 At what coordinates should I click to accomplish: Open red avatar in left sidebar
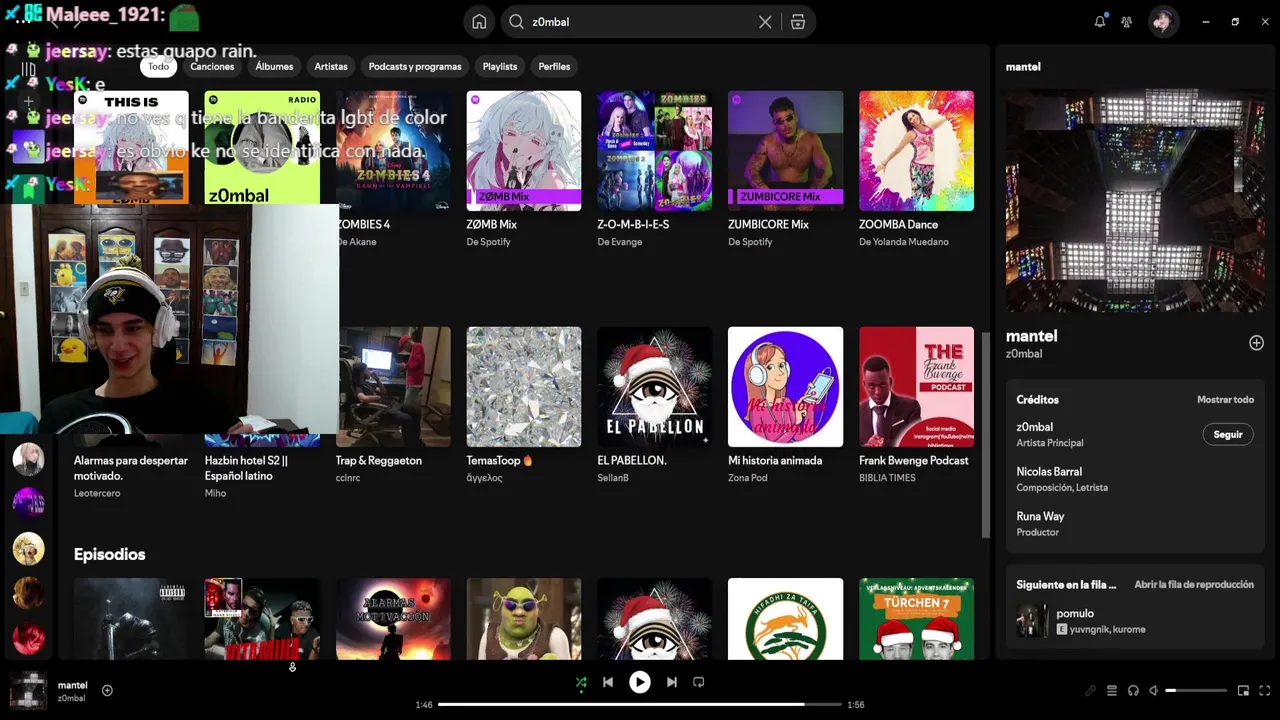28,637
